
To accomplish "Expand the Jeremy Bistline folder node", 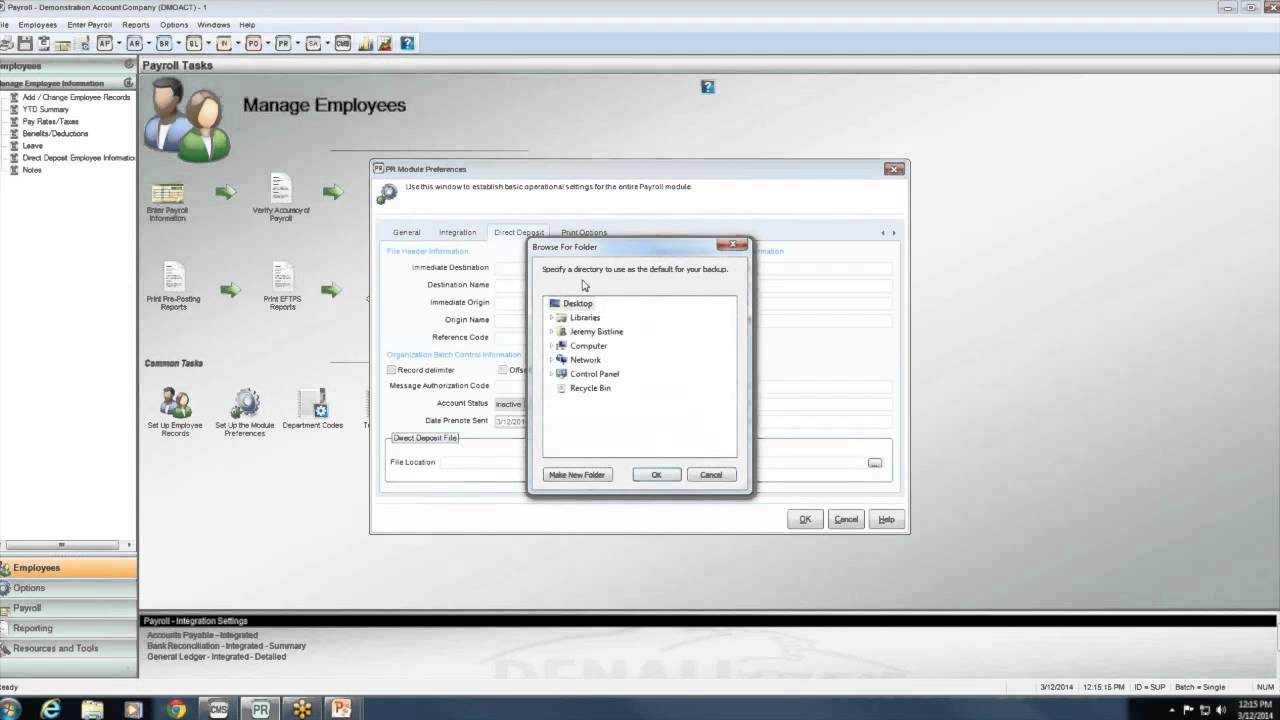I will pyautogui.click(x=551, y=331).
